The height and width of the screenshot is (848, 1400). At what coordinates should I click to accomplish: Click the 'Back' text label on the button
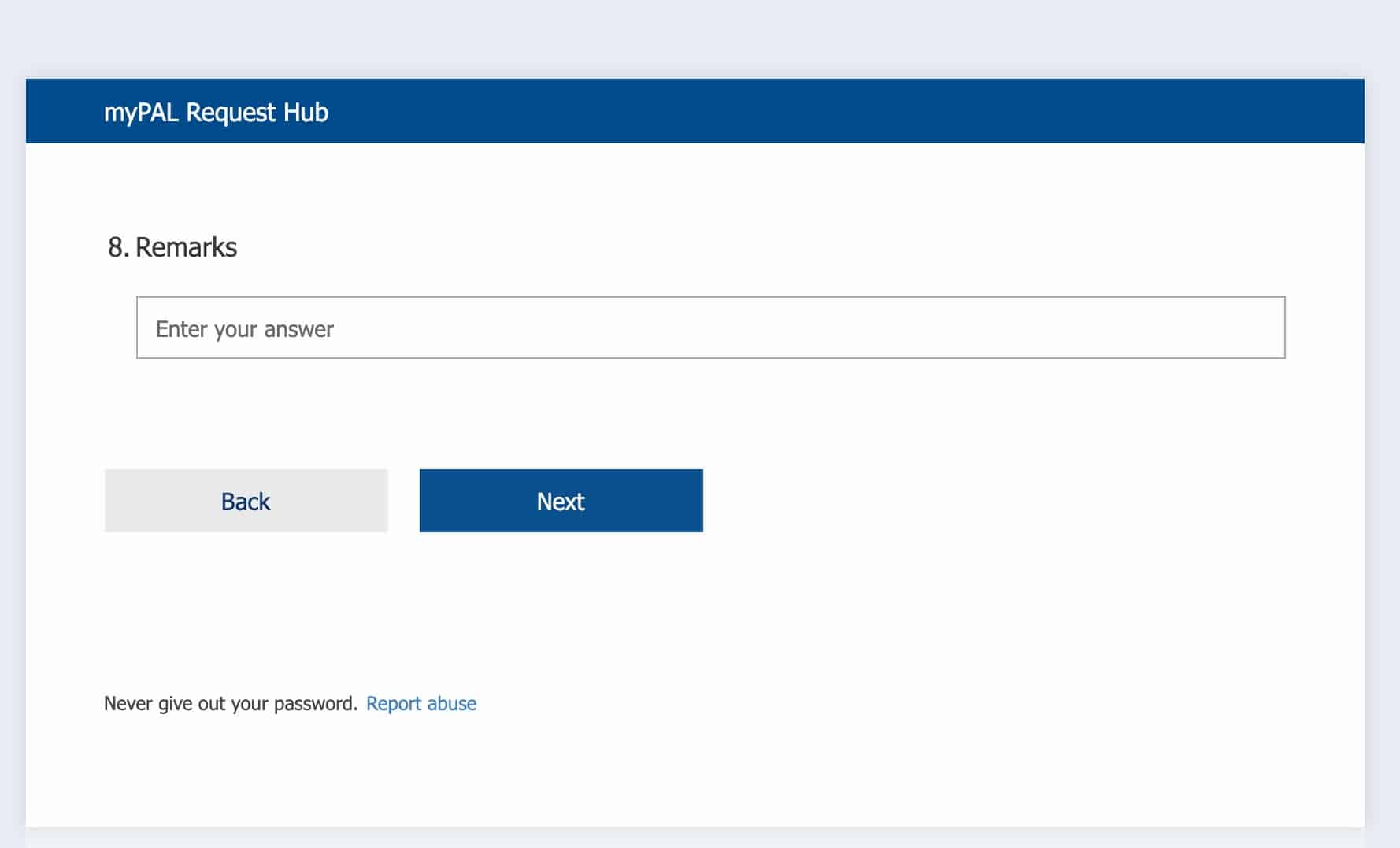pos(246,502)
